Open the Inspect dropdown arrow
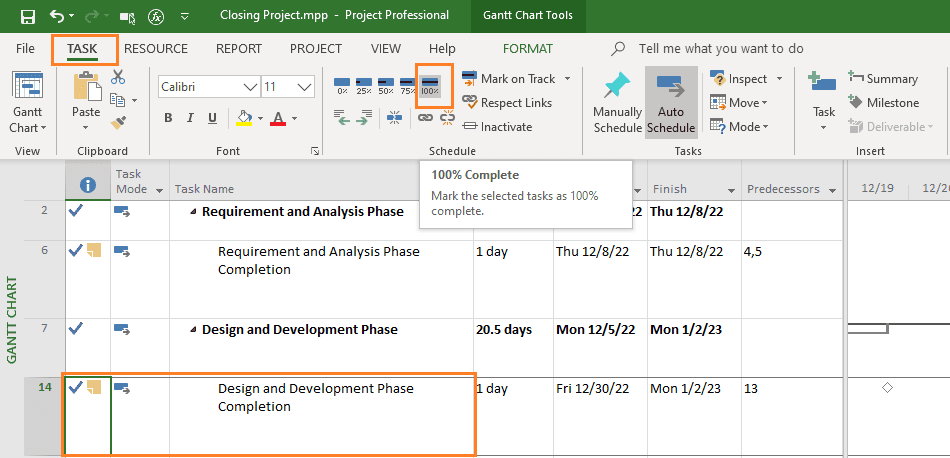 coord(779,79)
